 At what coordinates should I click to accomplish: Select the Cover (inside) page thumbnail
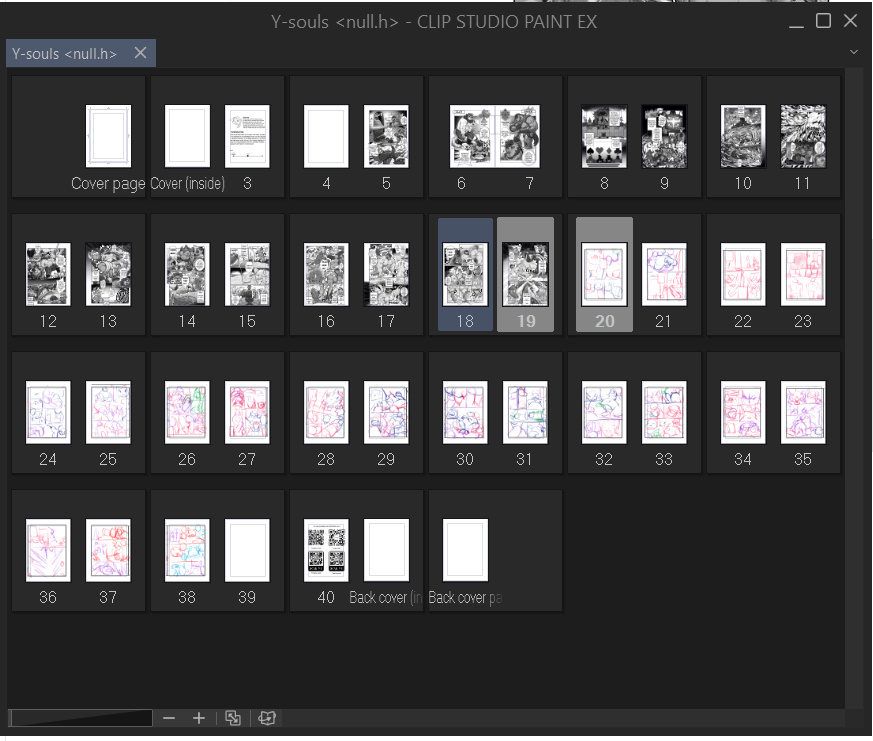click(188, 136)
